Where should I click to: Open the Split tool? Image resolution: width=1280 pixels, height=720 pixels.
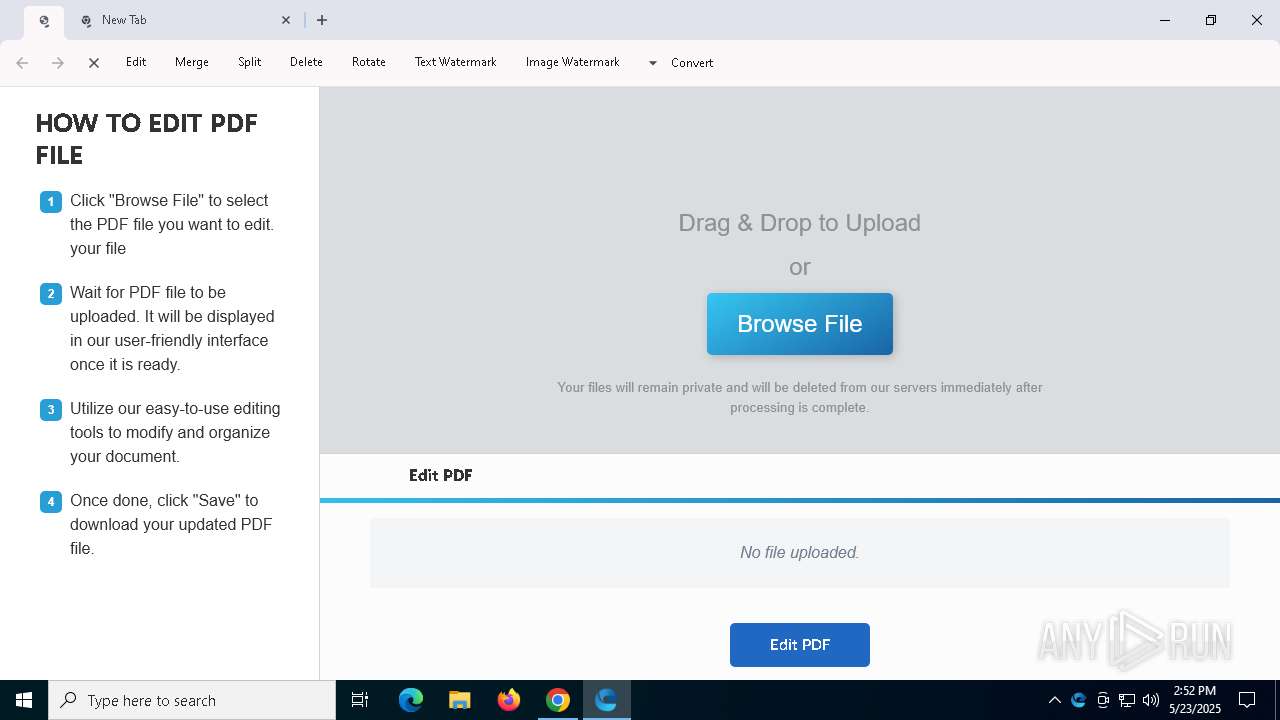point(250,62)
